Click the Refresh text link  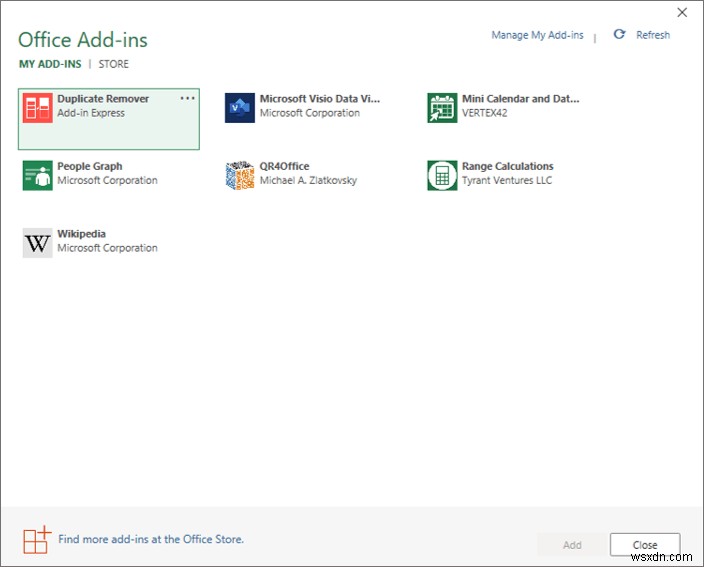(653, 35)
